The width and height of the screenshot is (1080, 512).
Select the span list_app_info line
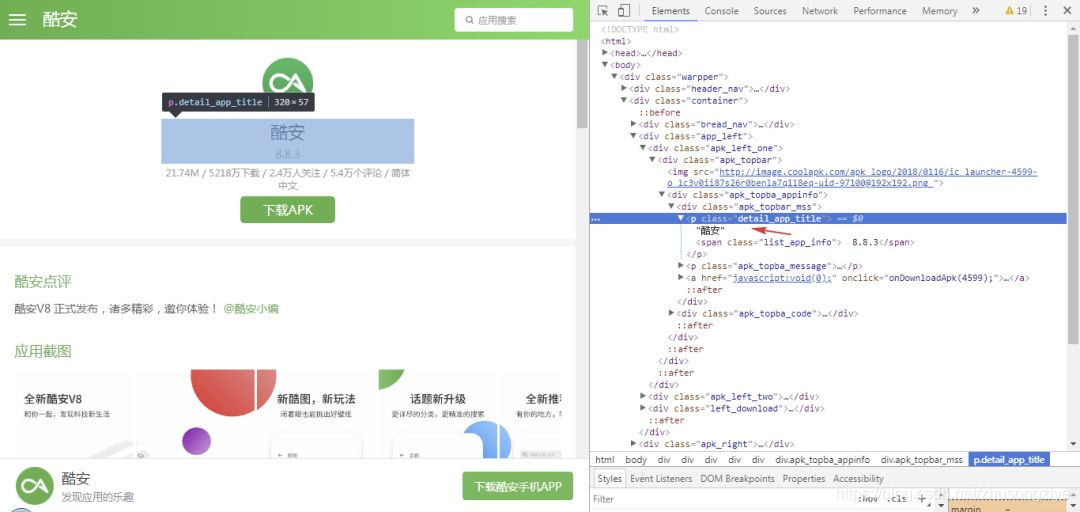(806, 243)
